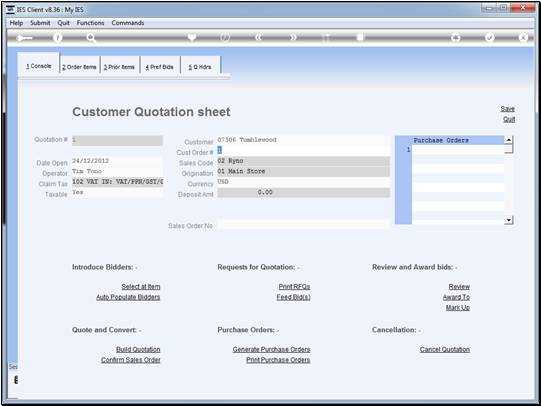Click the toolbar X cancel icon

pyautogui.click(x=523, y=37)
